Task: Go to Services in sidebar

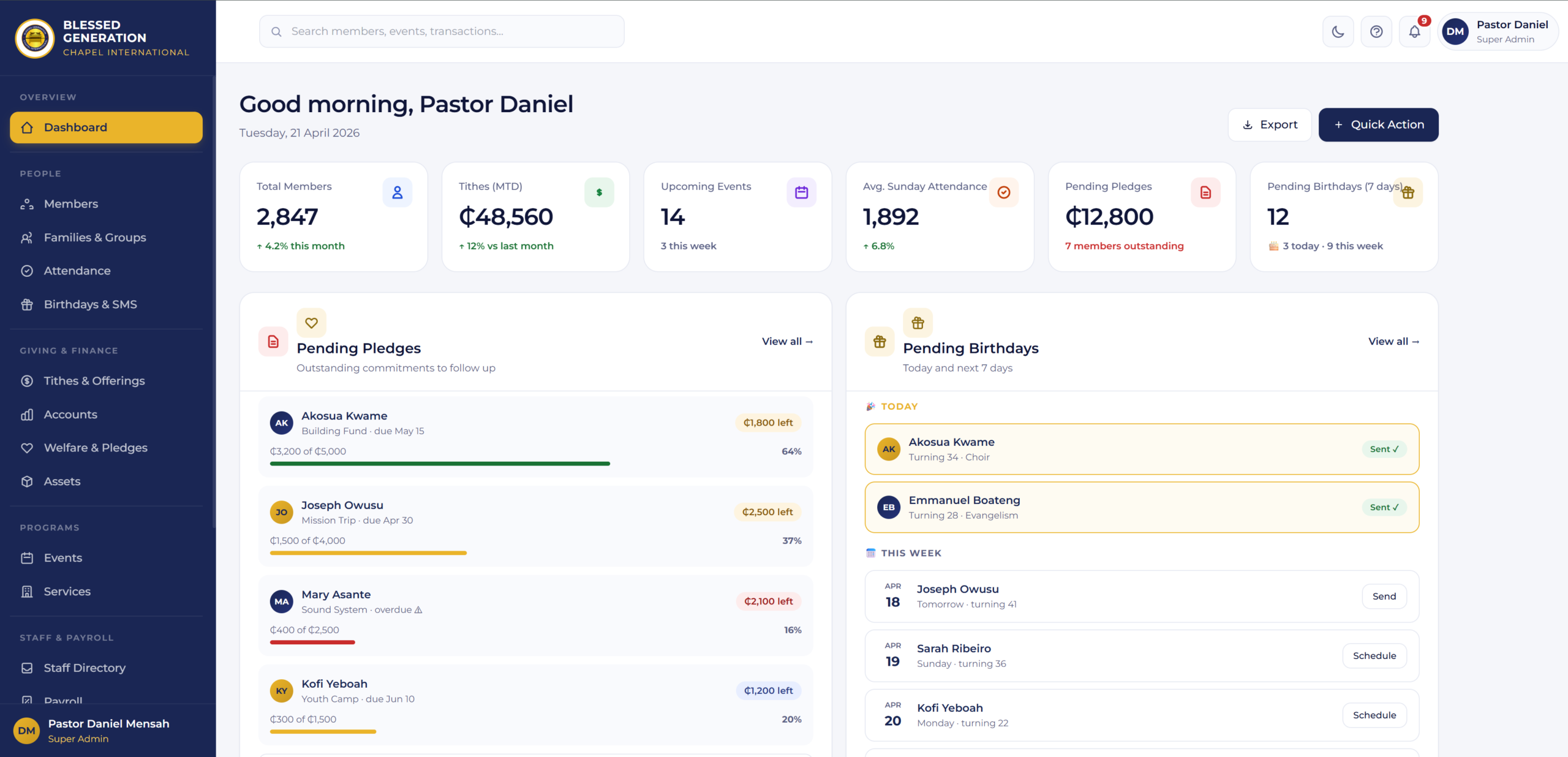Action: tap(106, 592)
